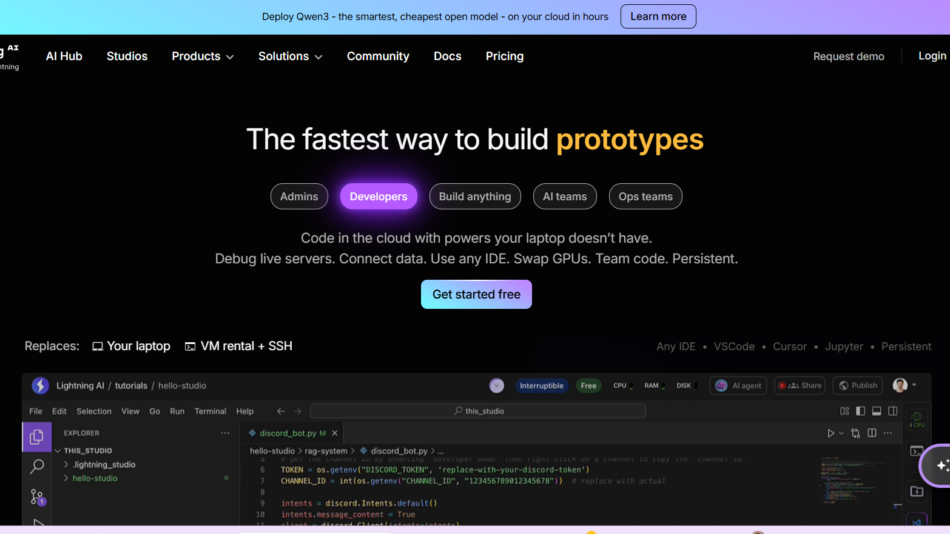
Task: Click the folder icon in right sidebar
Action: click(917, 491)
